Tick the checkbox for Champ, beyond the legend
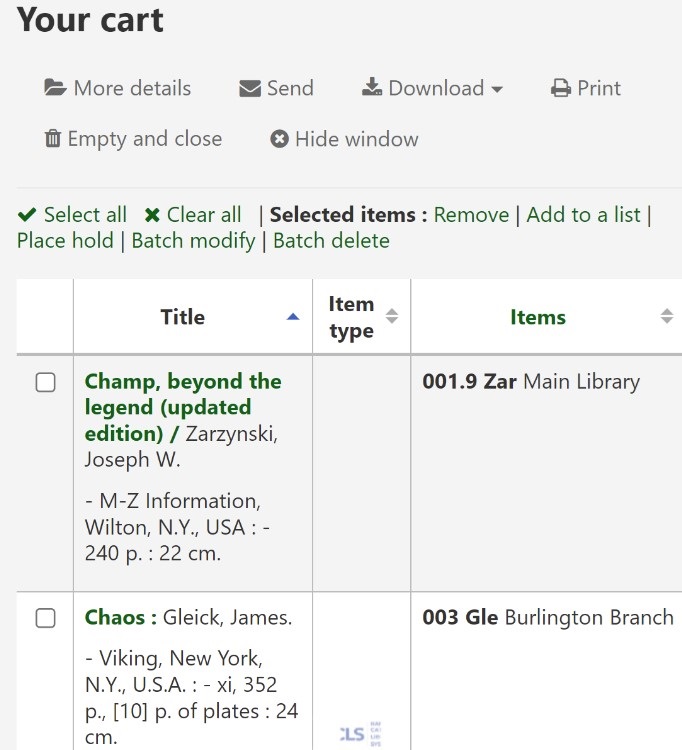 [x=46, y=382]
